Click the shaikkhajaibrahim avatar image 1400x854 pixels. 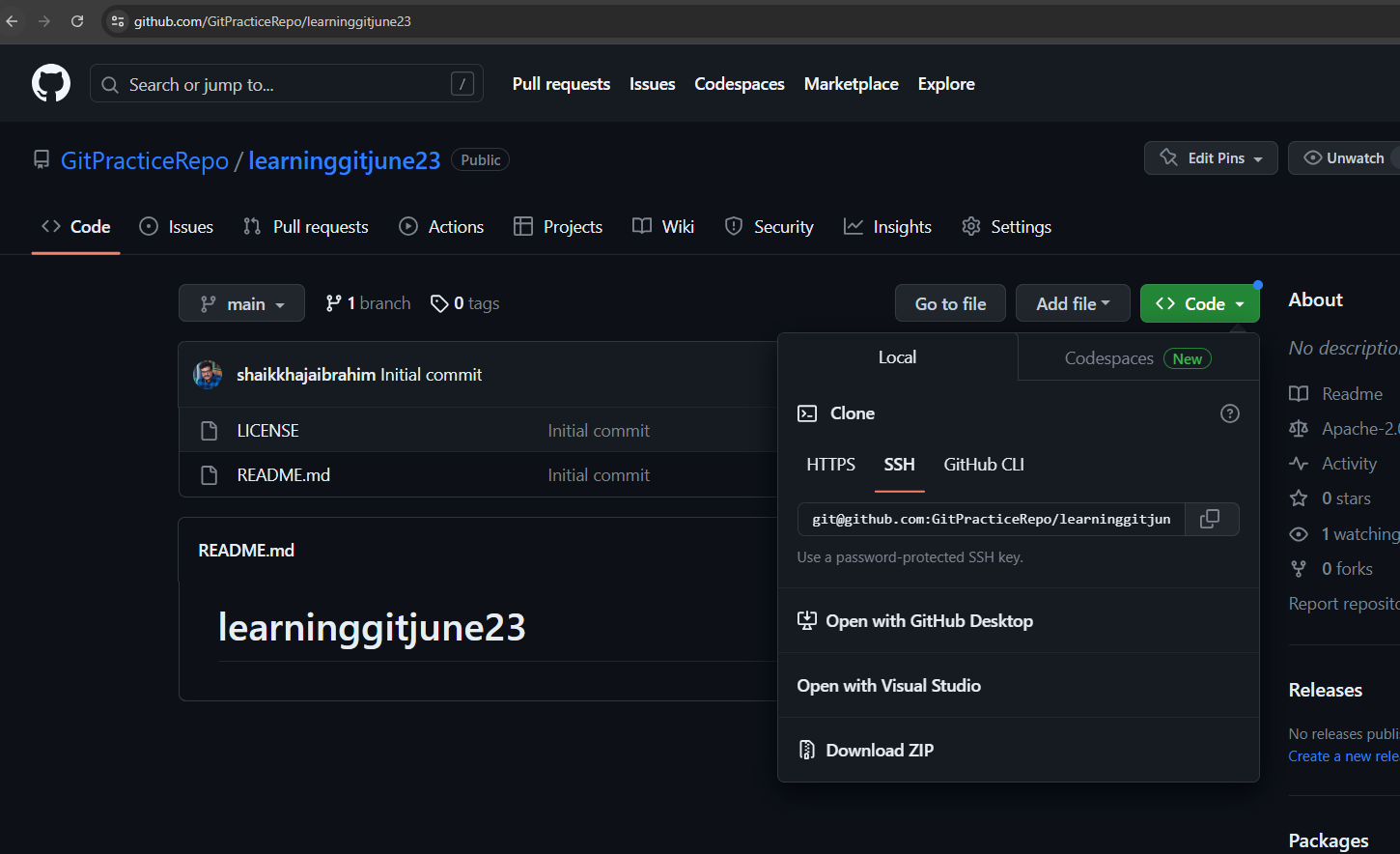208,375
